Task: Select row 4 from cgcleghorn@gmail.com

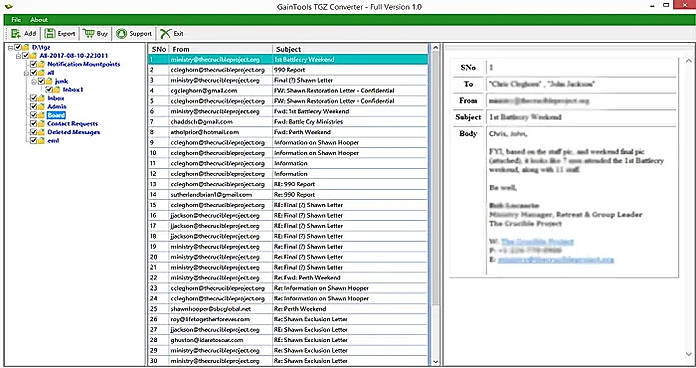Action: 288,91
